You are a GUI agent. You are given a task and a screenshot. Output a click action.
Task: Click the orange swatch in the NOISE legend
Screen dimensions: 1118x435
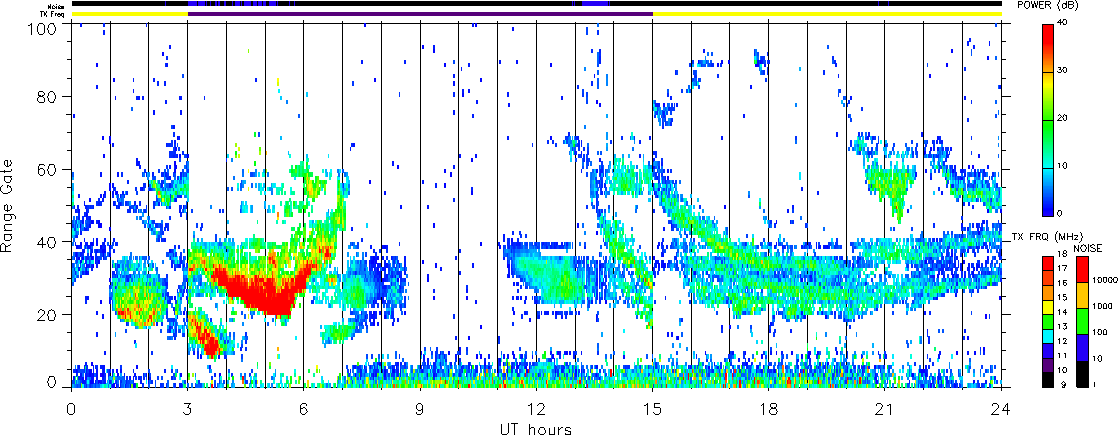[1082, 295]
